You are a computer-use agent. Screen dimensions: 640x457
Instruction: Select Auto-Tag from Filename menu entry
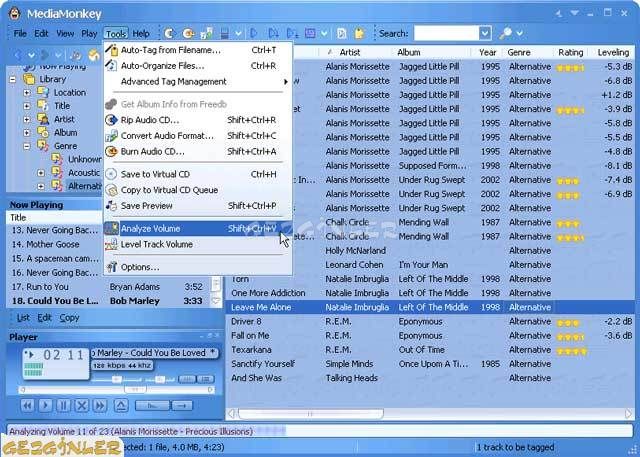tap(198, 50)
